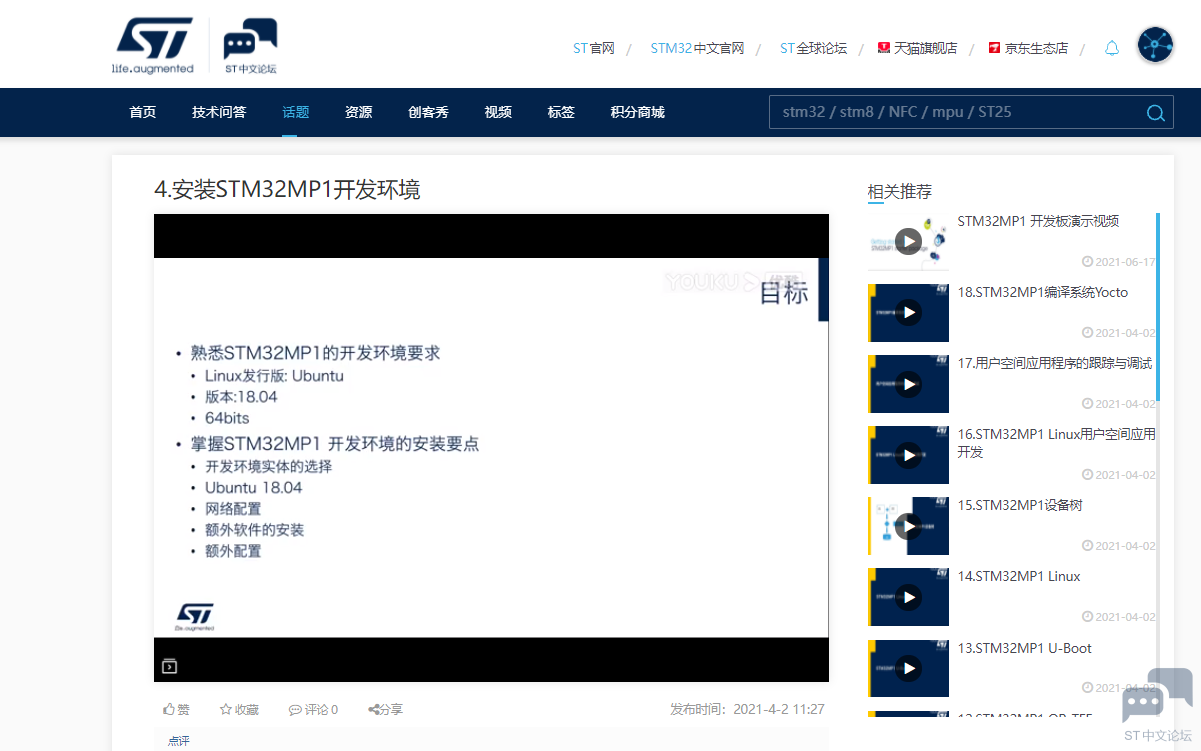Image resolution: width=1201 pixels, height=751 pixels.
Task: Open 14.STM32MP1 Linux title link
Action: pyautogui.click(x=1019, y=576)
